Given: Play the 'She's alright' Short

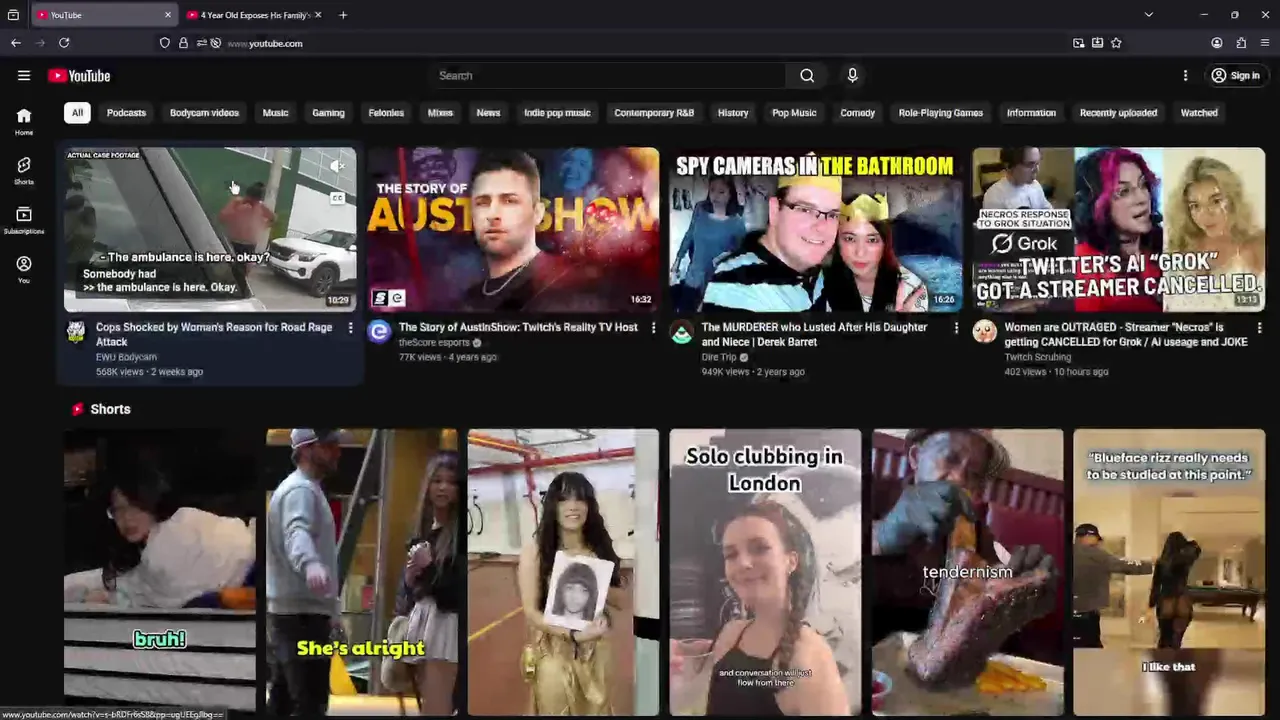Looking at the screenshot, I should 362,572.
